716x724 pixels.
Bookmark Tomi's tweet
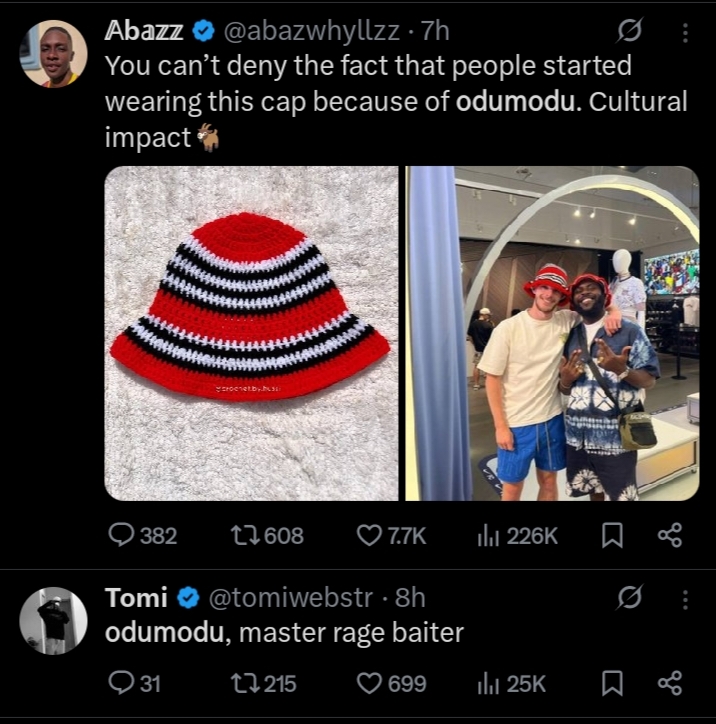(610, 683)
